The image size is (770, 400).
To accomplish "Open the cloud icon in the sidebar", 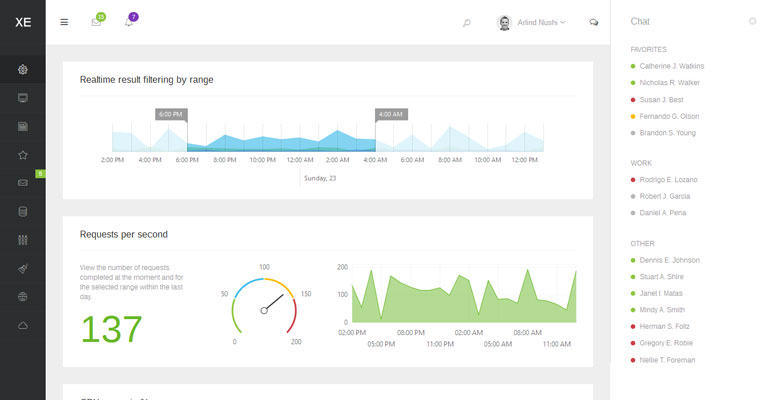I will pos(23,326).
